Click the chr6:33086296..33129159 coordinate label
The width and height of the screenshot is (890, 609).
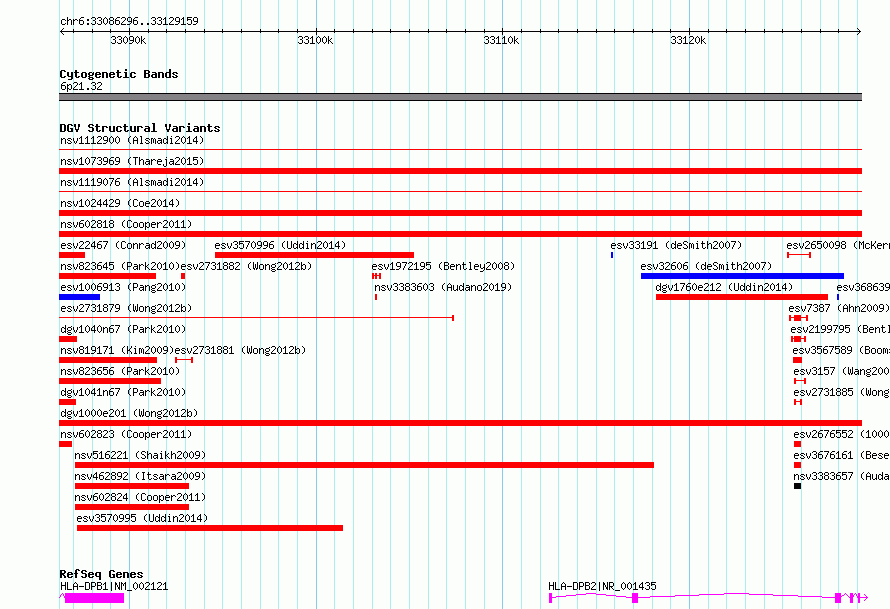tap(129, 22)
